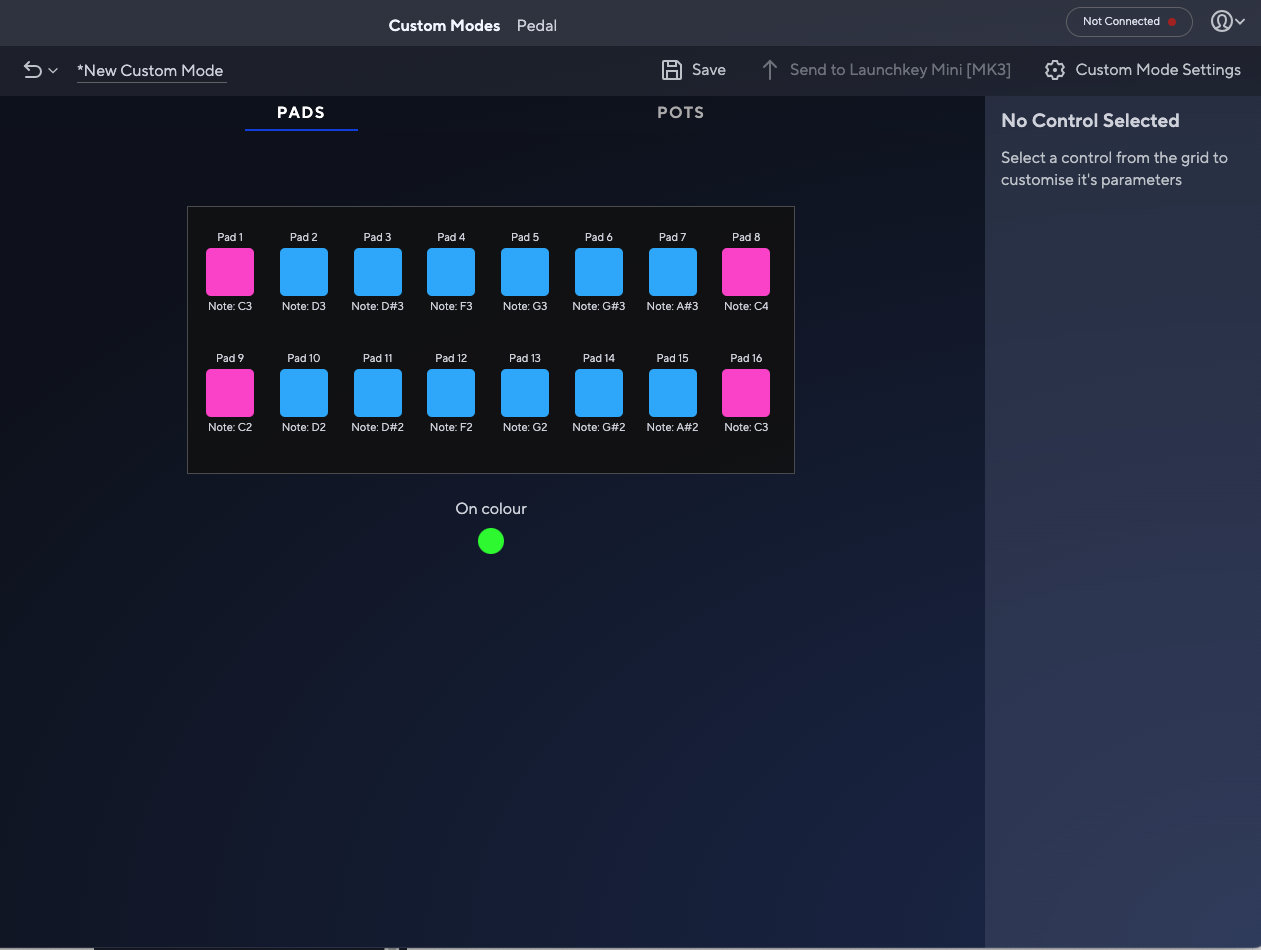Select Pad 7 with Note A#3
Image resolution: width=1261 pixels, height=950 pixels.
(x=673, y=272)
